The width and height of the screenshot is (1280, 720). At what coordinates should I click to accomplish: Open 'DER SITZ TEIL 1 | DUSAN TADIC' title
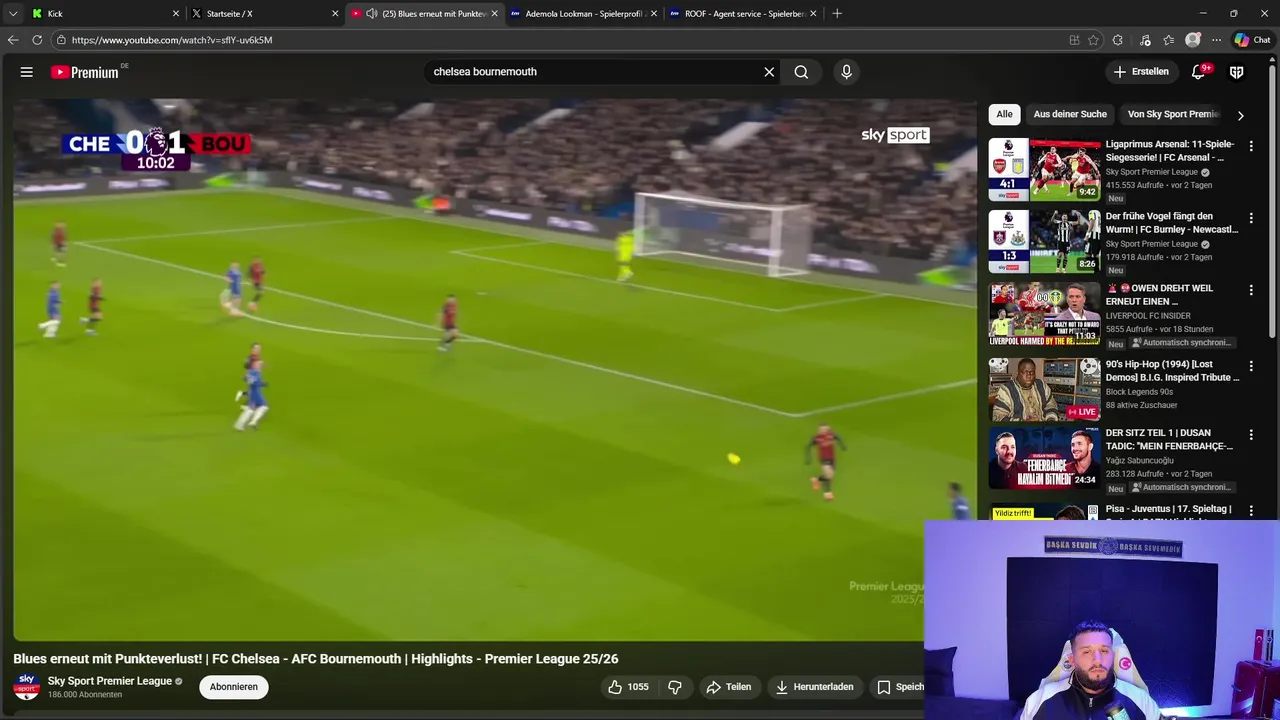click(x=1169, y=440)
